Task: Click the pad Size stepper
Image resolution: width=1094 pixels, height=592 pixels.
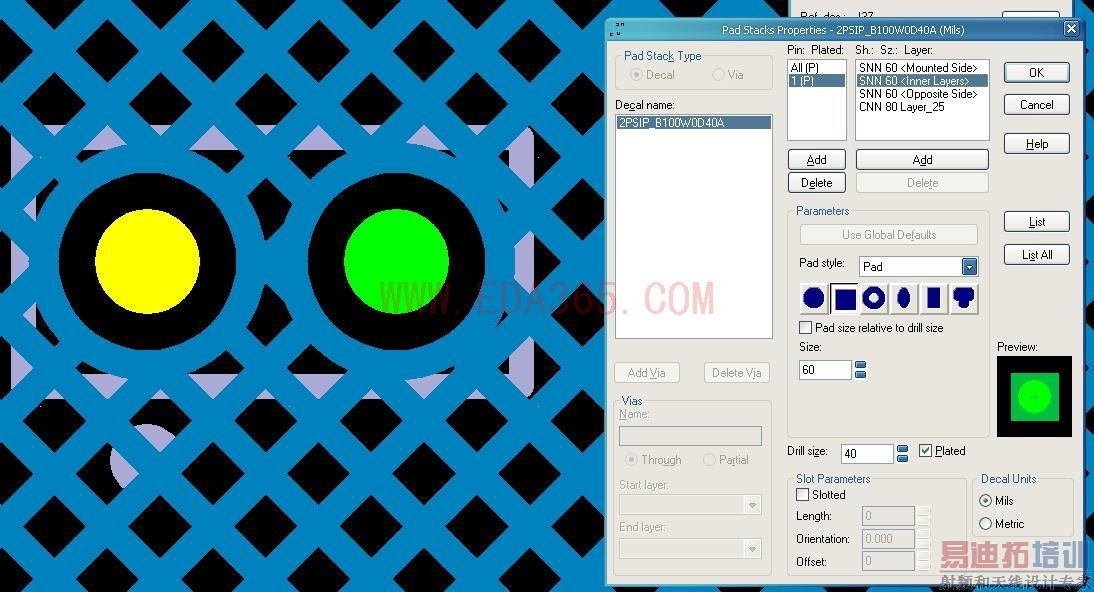Action: pyautogui.click(x=860, y=369)
